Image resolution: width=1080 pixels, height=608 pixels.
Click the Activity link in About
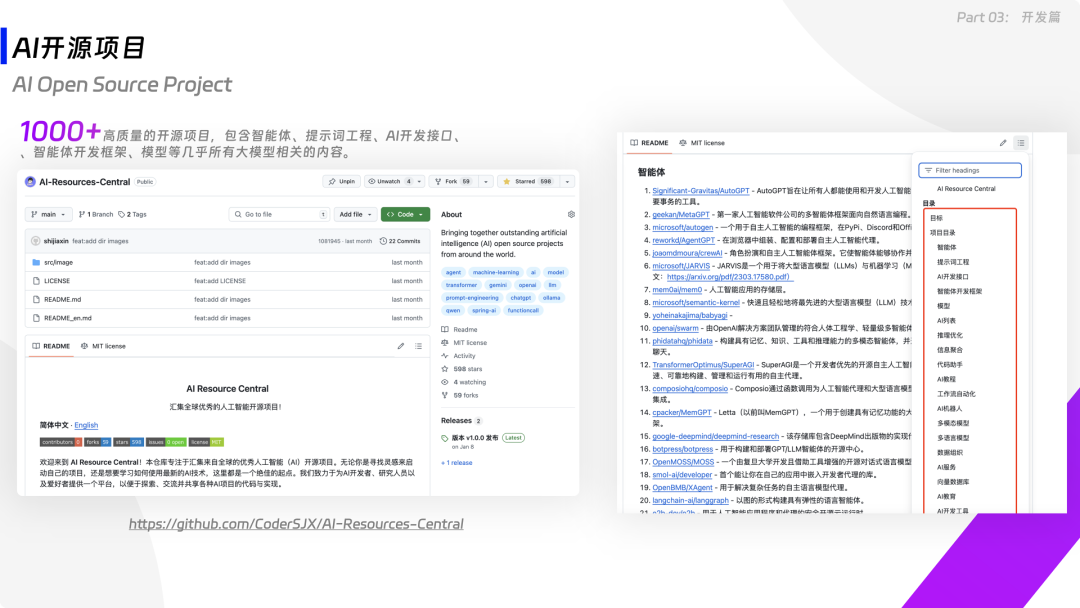459,356
